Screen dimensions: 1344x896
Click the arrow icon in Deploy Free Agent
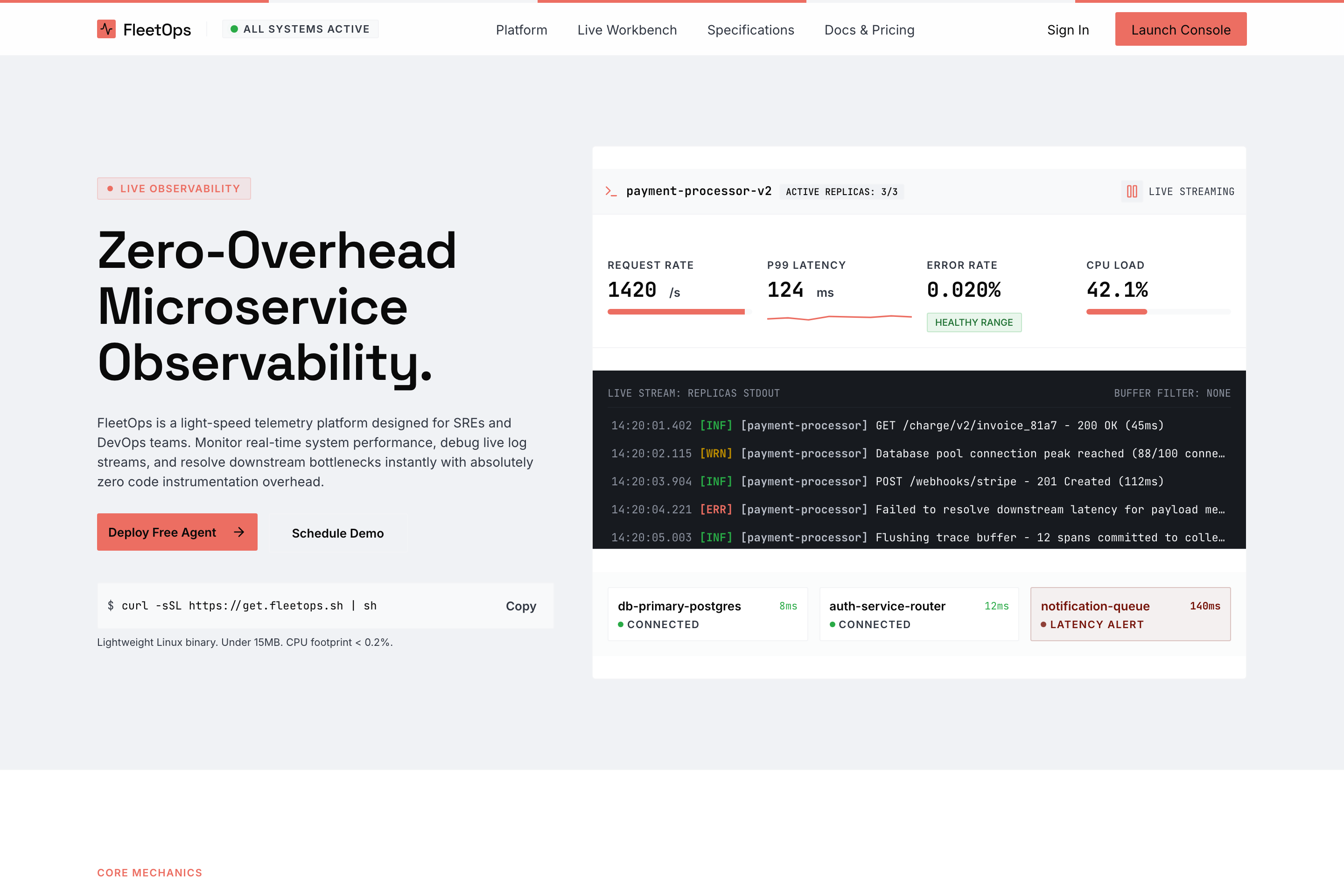(x=239, y=532)
